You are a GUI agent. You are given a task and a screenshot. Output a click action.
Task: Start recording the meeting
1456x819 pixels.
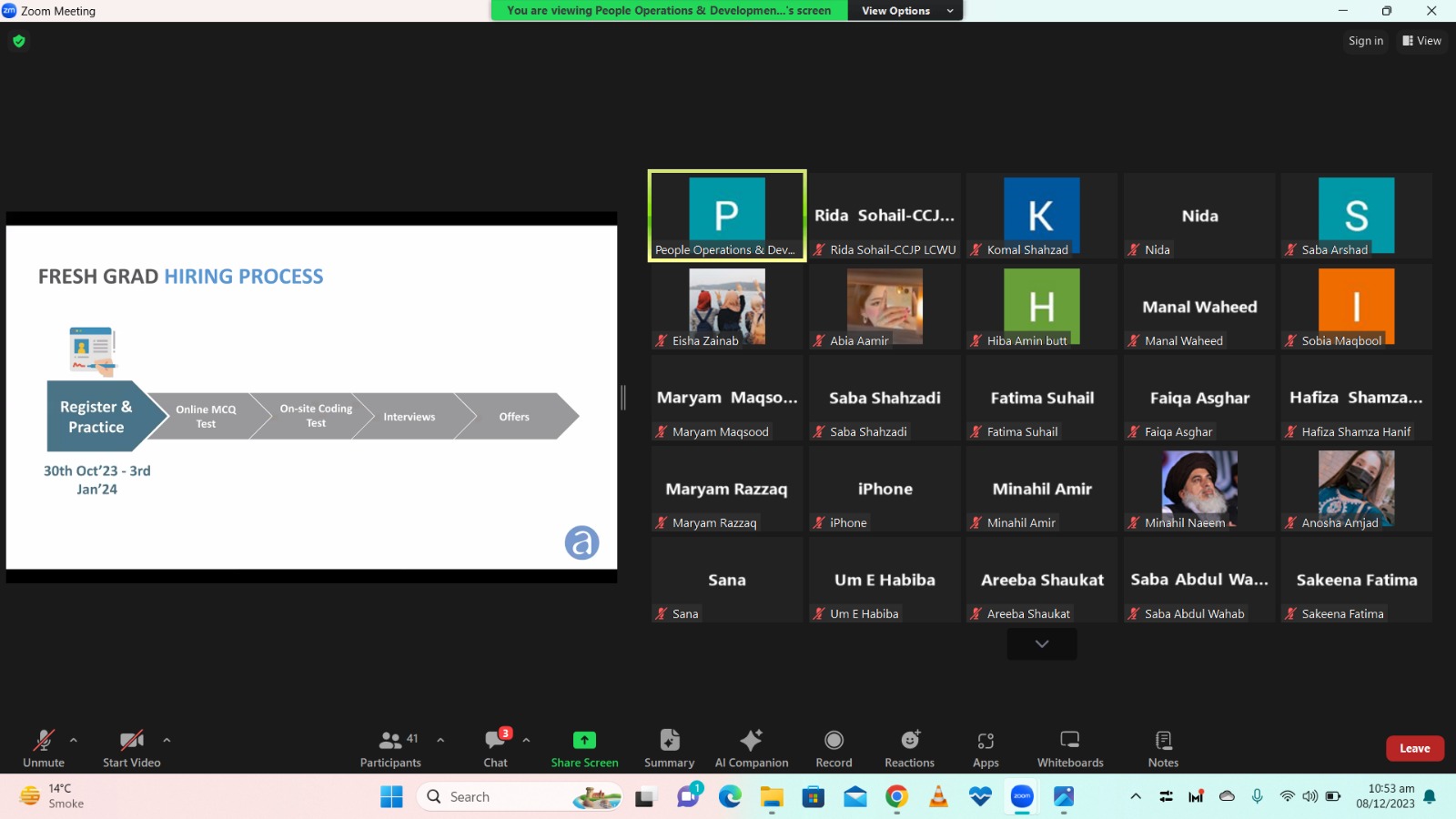[834, 748]
